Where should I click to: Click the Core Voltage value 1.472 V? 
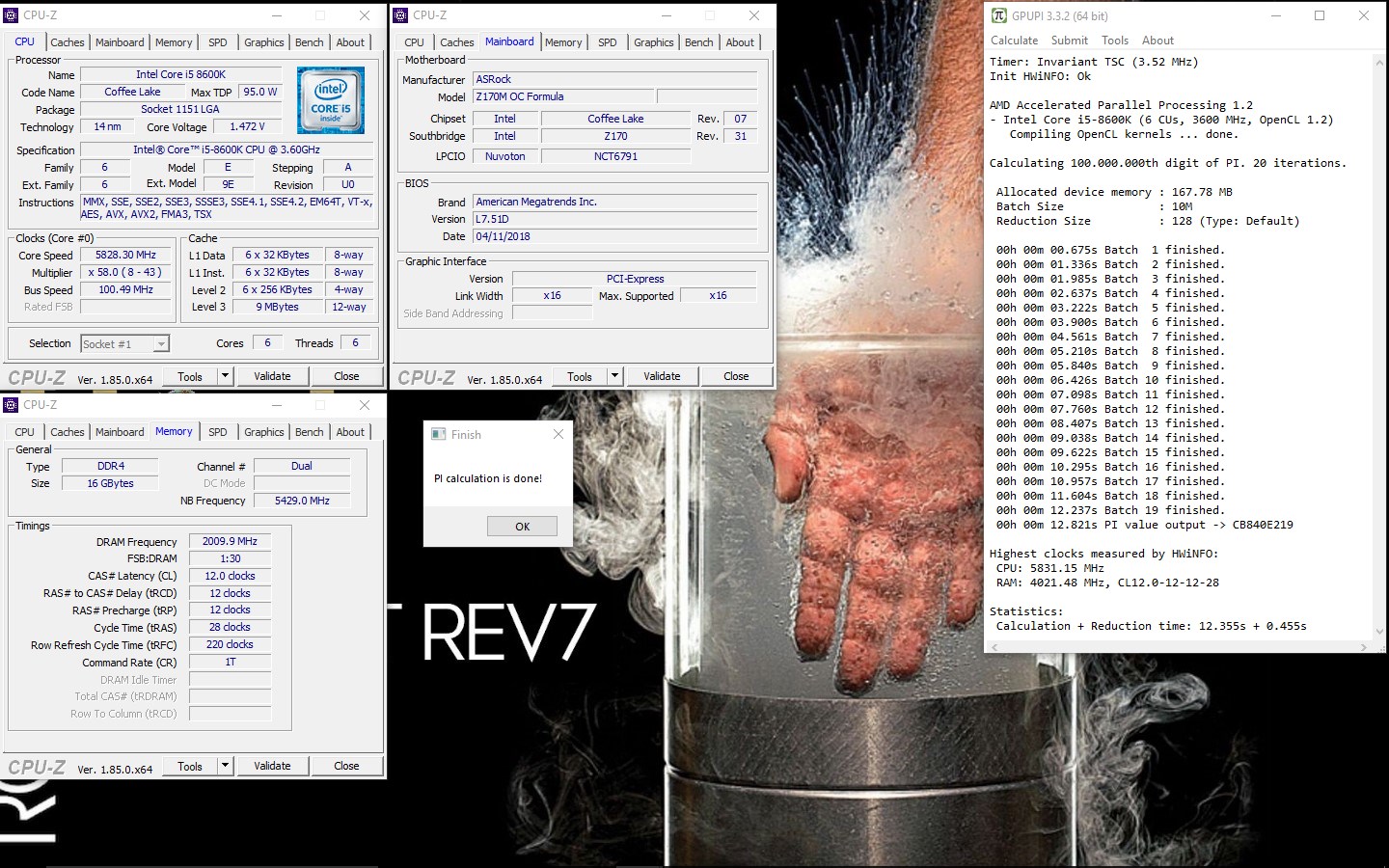coord(247,126)
